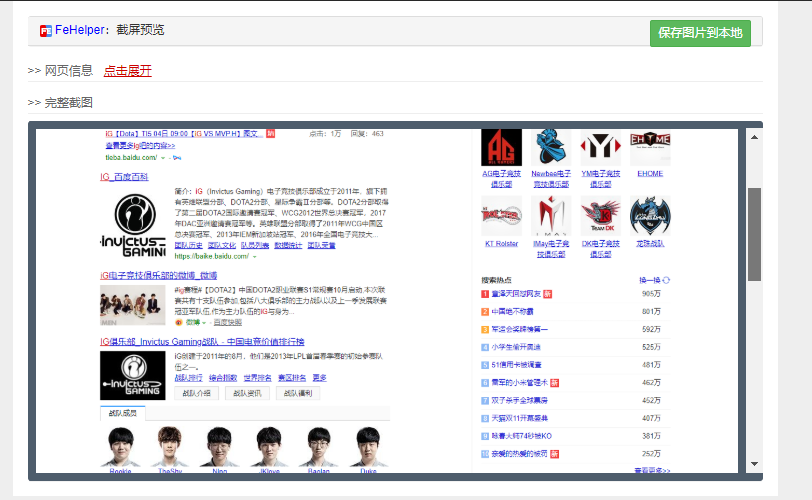Image resolution: width=812 pixels, height=500 pixels.
Task: Click Baolan's player portrait
Action: coord(318,447)
